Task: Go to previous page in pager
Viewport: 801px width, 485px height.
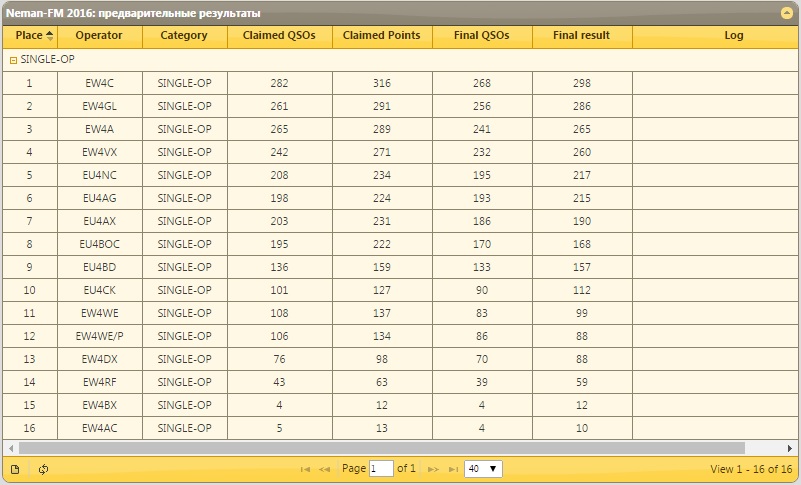Action: pos(325,469)
